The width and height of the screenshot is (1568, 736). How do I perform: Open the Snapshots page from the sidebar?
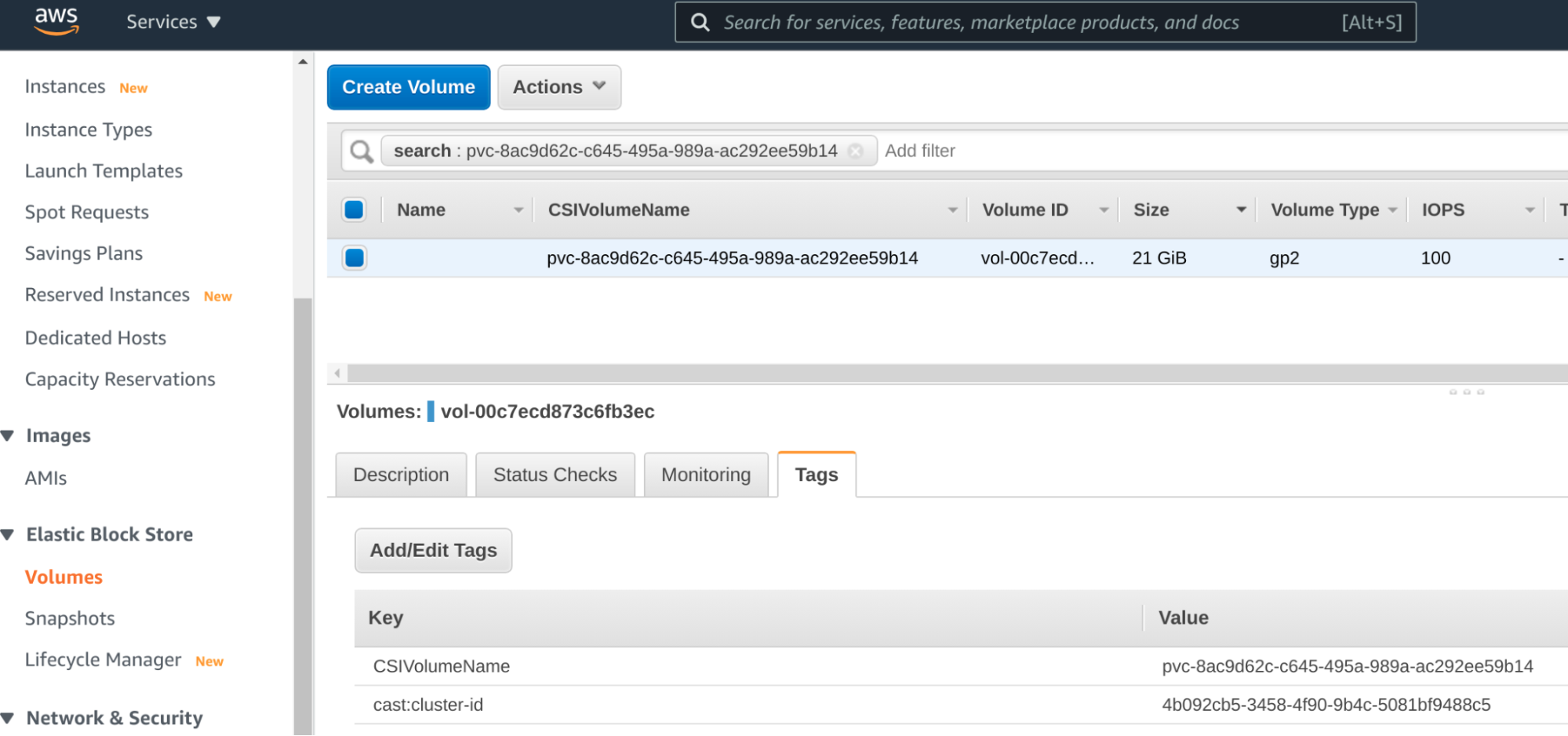point(70,618)
